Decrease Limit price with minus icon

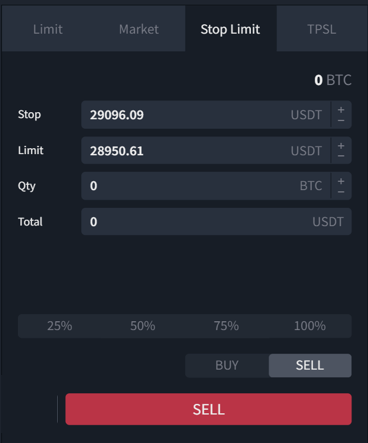(x=341, y=156)
